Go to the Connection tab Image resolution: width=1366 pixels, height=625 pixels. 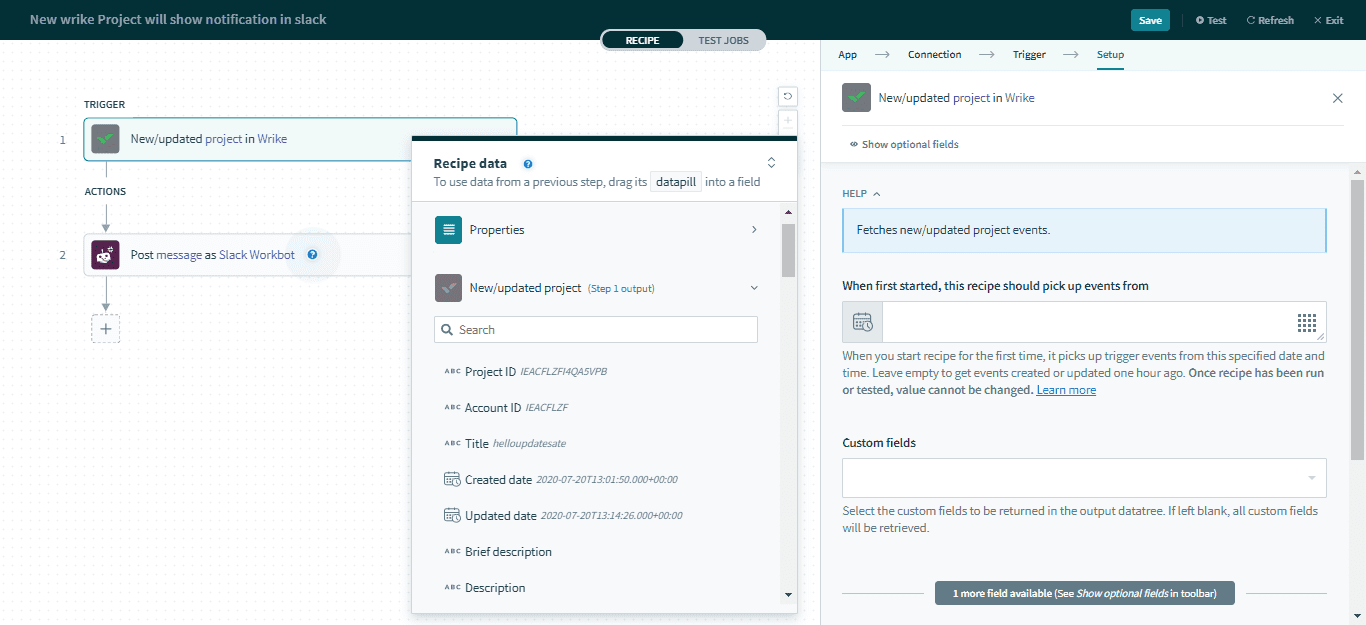coord(934,55)
